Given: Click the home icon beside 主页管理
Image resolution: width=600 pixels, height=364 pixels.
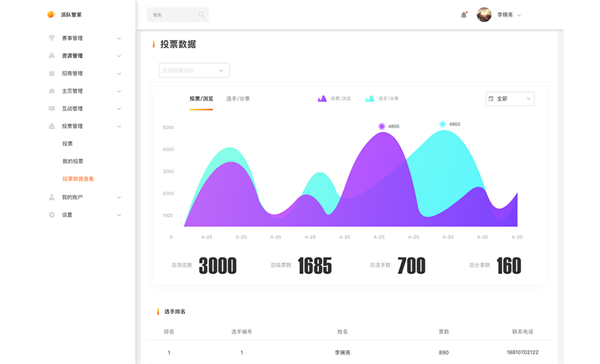Looking at the screenshot, I should (52, 91).
